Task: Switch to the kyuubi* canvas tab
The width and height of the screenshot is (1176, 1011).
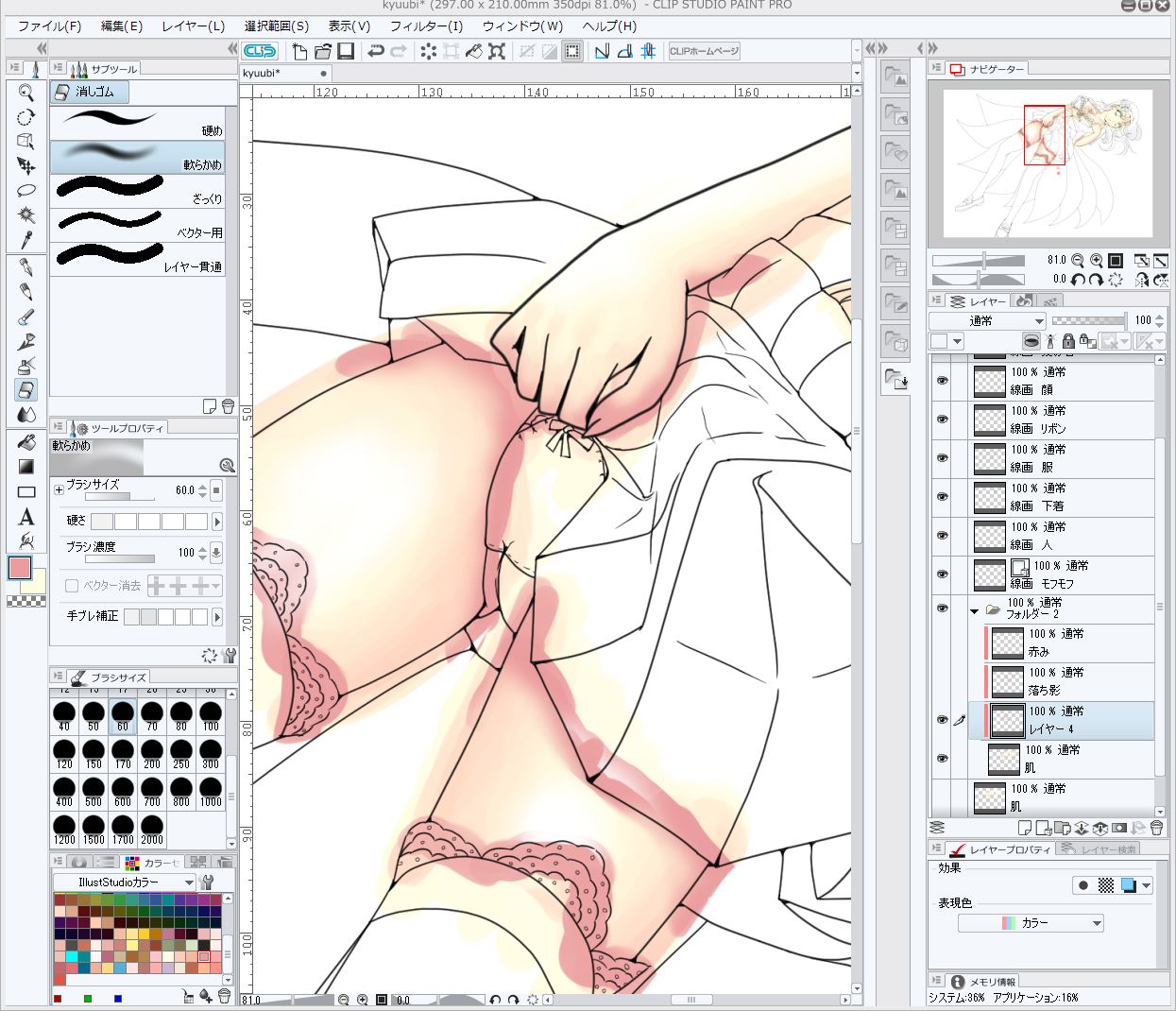Action: [x=284, y=73]
